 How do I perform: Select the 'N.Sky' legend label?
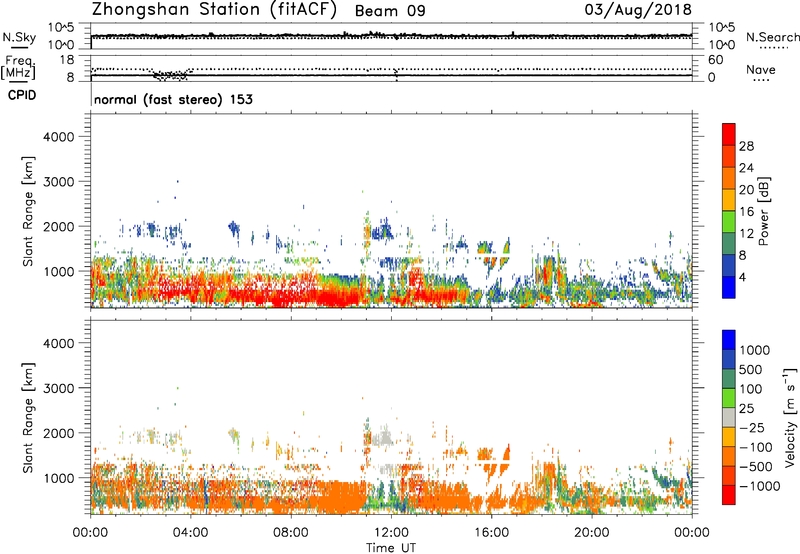[x=19, y=37]
